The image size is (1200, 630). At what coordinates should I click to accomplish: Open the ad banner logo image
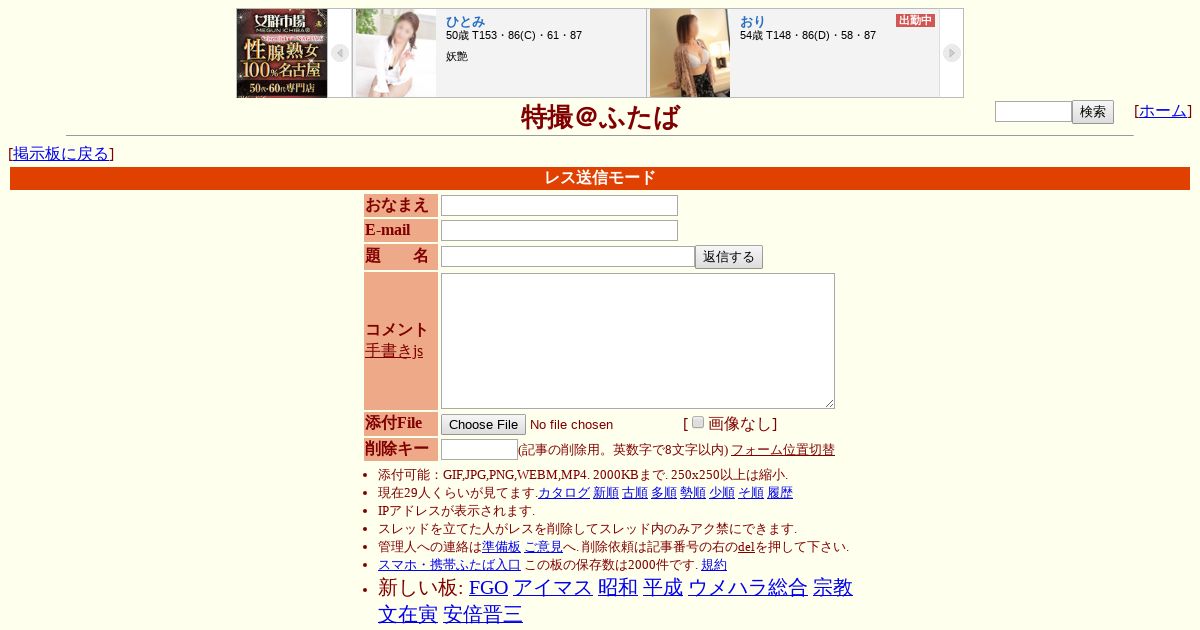(x=282, y=53)
